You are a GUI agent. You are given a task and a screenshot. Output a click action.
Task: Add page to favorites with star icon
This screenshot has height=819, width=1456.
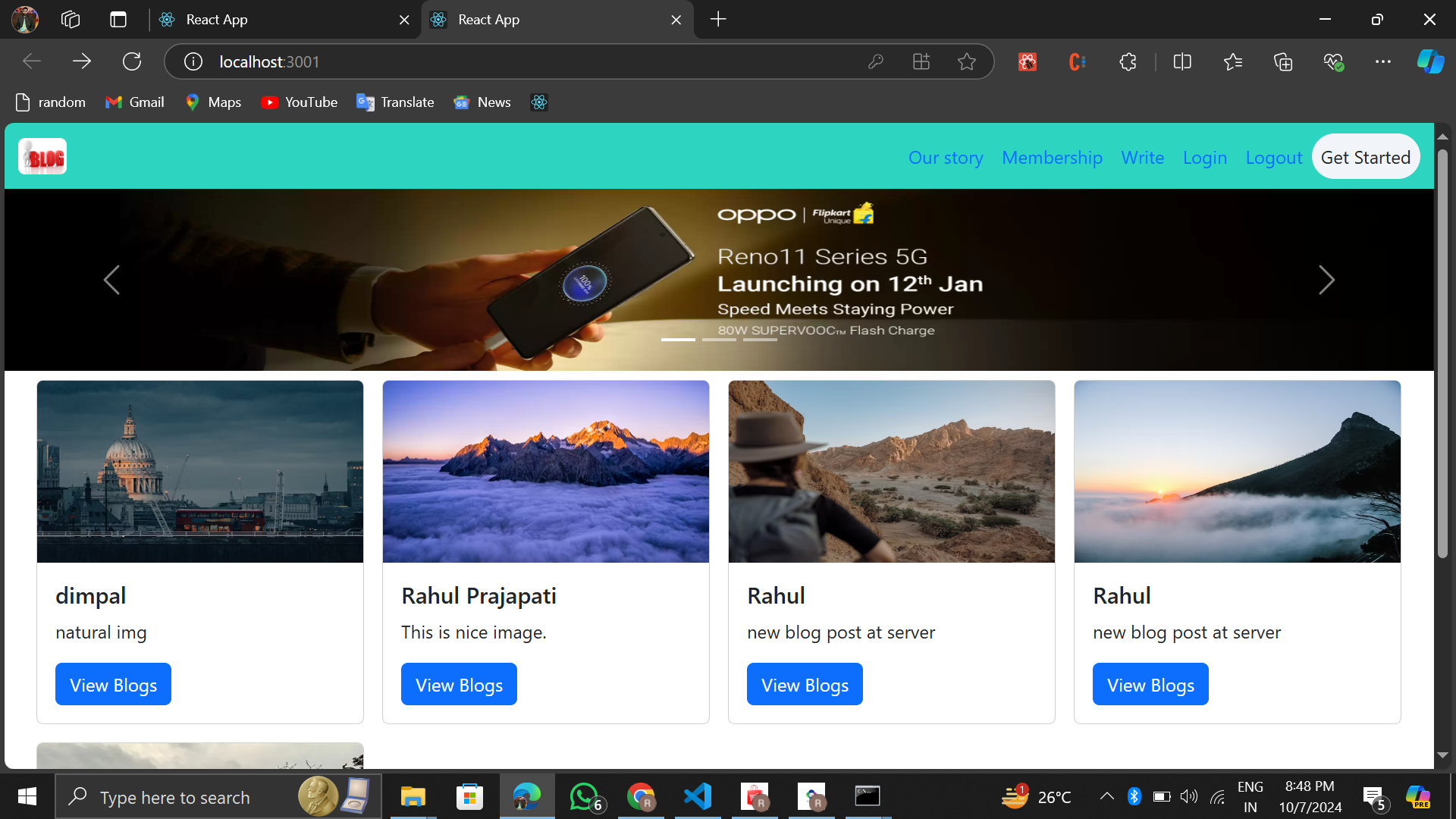[x=967, y=61]
